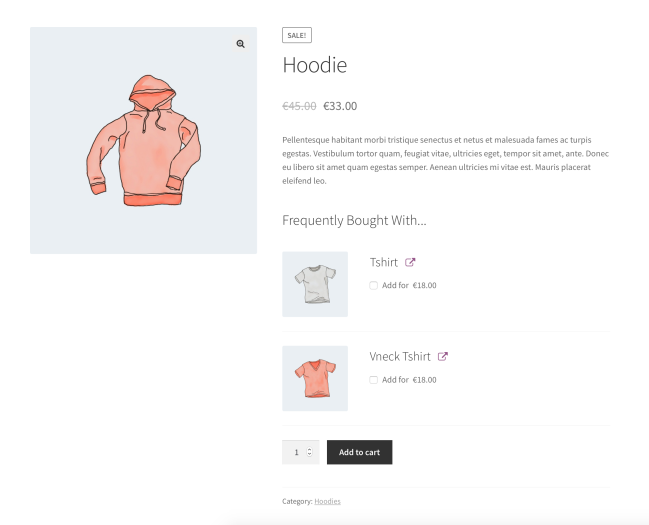This screenshot has height=525, width=649.
Task: Click the main Hoodie product image
Action: [143, 140]
